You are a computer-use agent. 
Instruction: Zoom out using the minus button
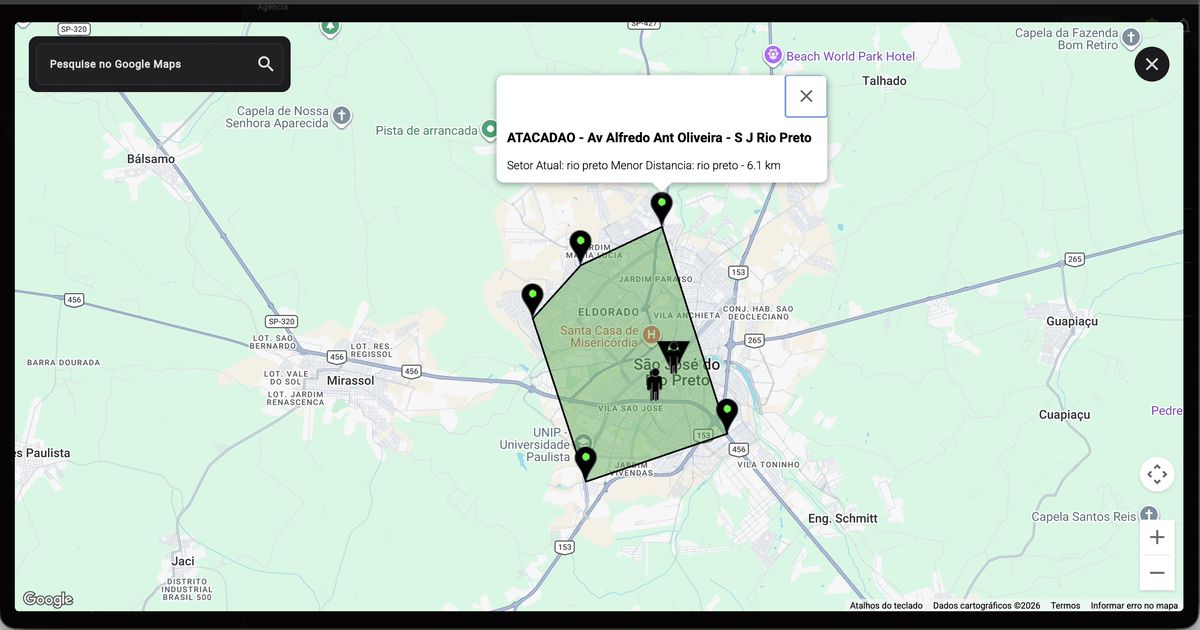1157,572
